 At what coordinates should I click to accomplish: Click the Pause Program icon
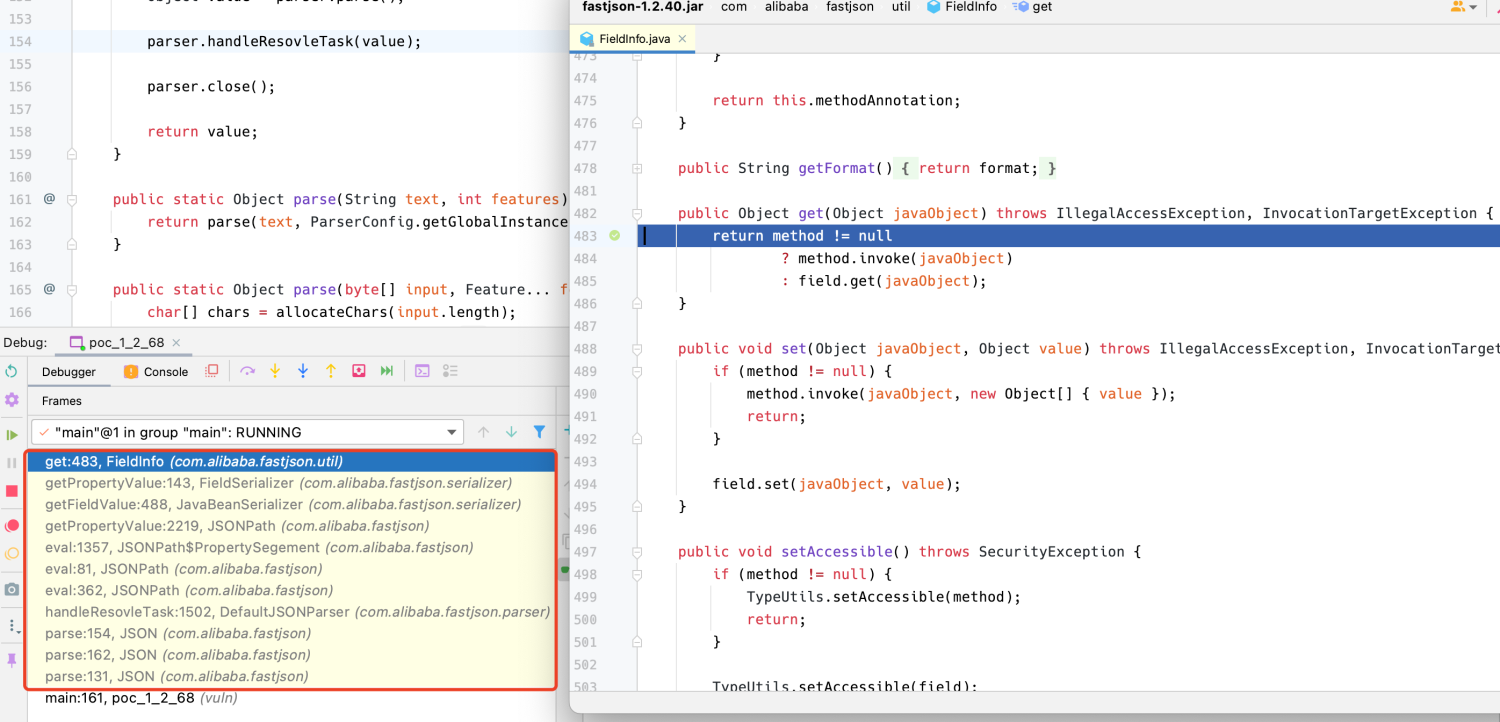pos(11,463)
